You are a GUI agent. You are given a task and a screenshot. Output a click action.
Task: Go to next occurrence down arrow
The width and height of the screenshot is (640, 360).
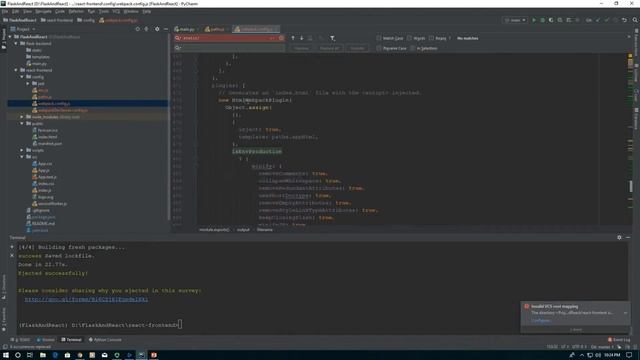302,38
